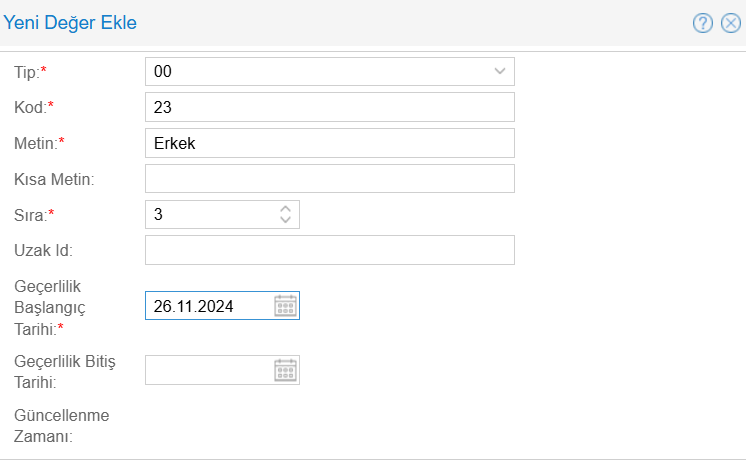The width and height of the screenshot is (746, 465).
Task: Increase Sıra value with the up arrow
Action: (286, 208)
